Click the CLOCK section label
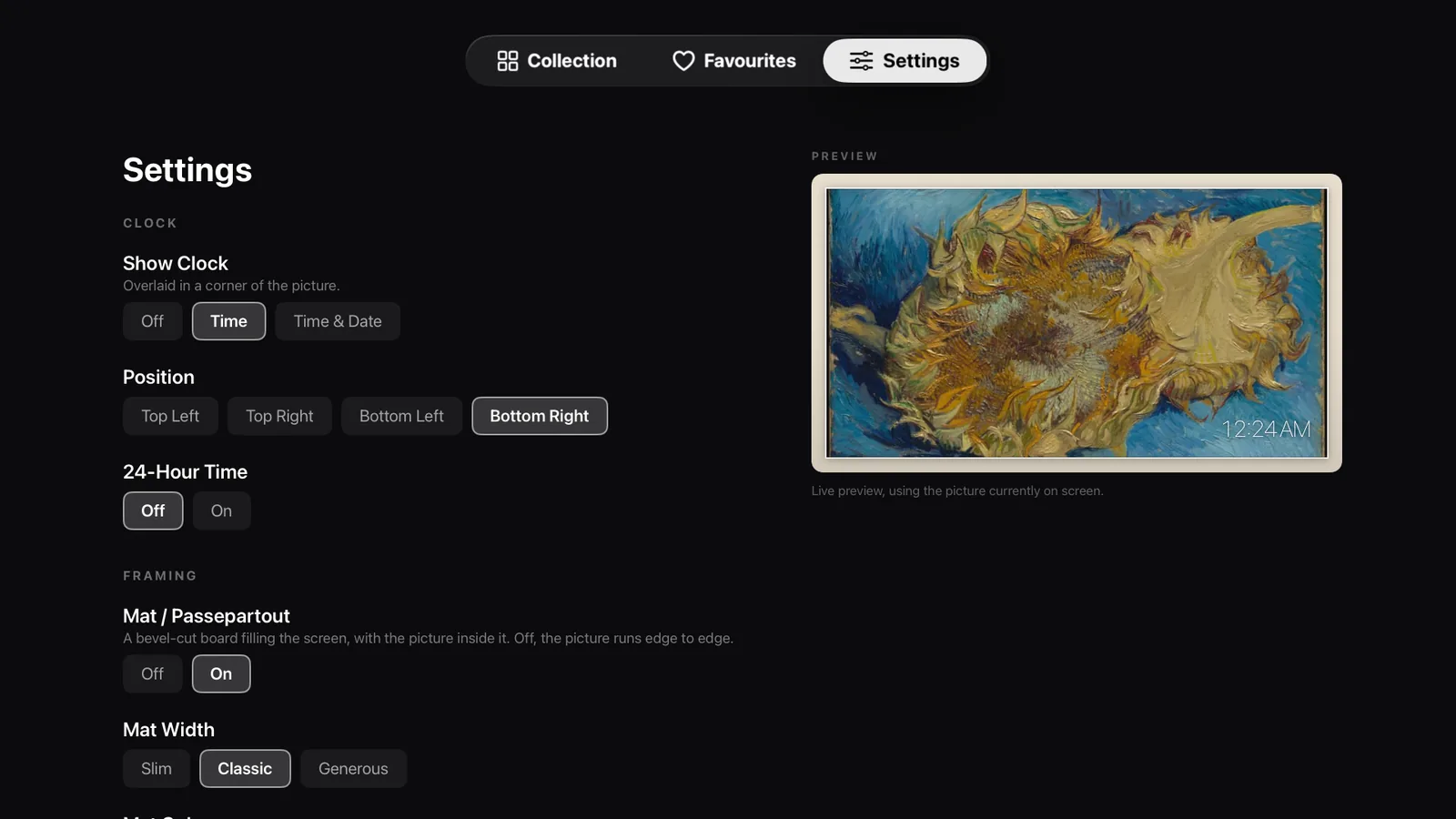 (x=150, y=223)
